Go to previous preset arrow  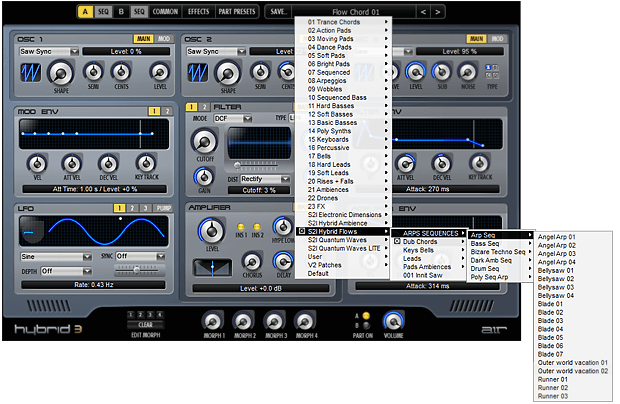(423, 12)
